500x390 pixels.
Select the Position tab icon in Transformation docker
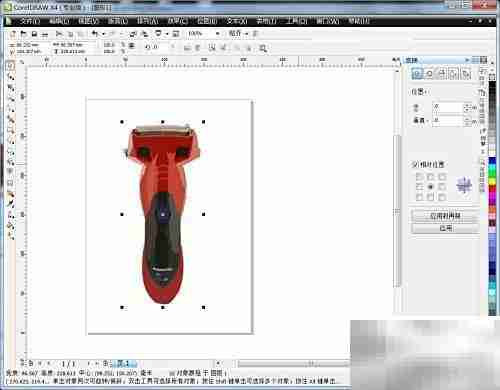[x=417, y=74]
